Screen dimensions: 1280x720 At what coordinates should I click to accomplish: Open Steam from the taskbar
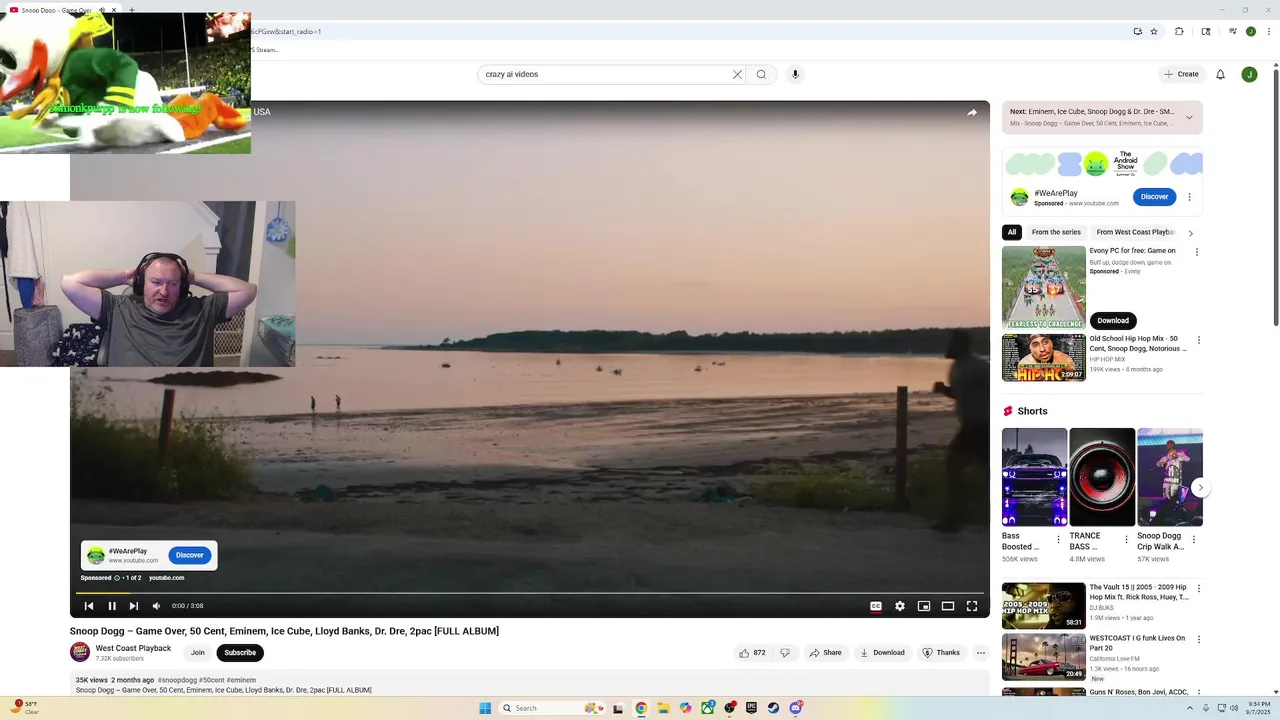(x=773, y=708)
